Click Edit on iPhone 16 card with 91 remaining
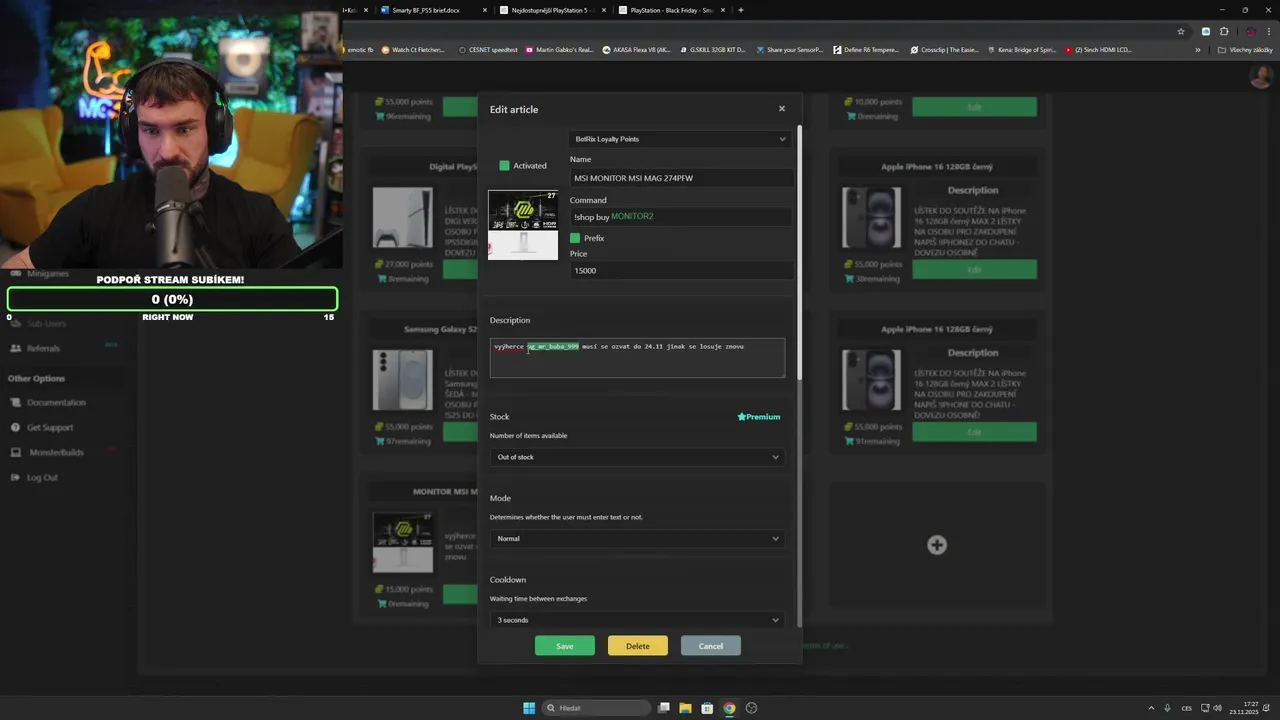 pyautogui.click(x=974, y=432)
